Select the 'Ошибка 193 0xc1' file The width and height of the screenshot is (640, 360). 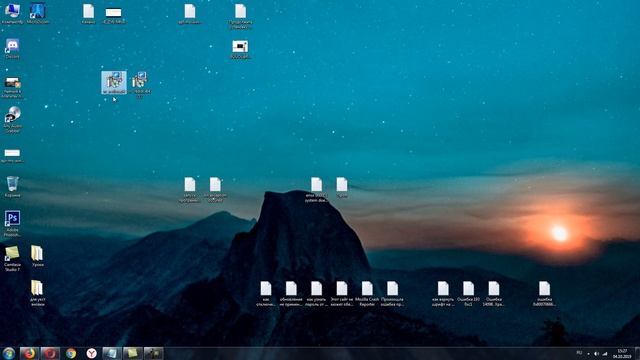(x=468, y=293)
